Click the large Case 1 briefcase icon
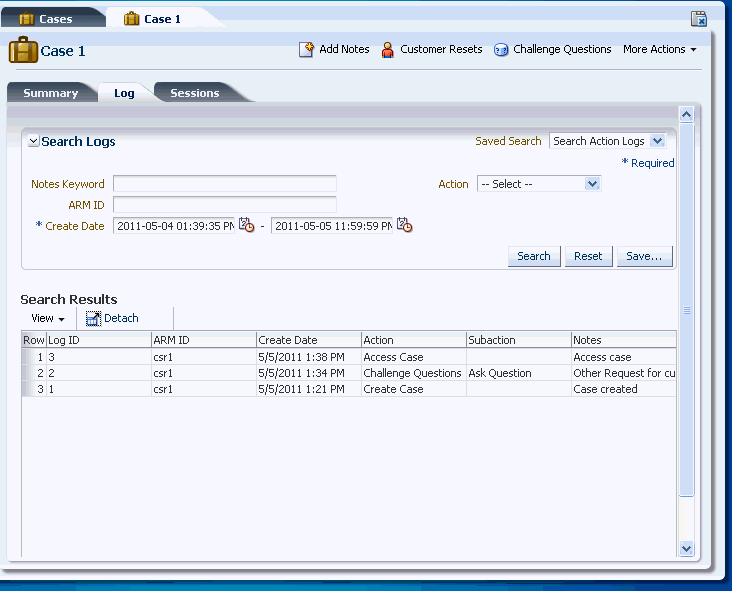732x592 pixels. [23, 50]
